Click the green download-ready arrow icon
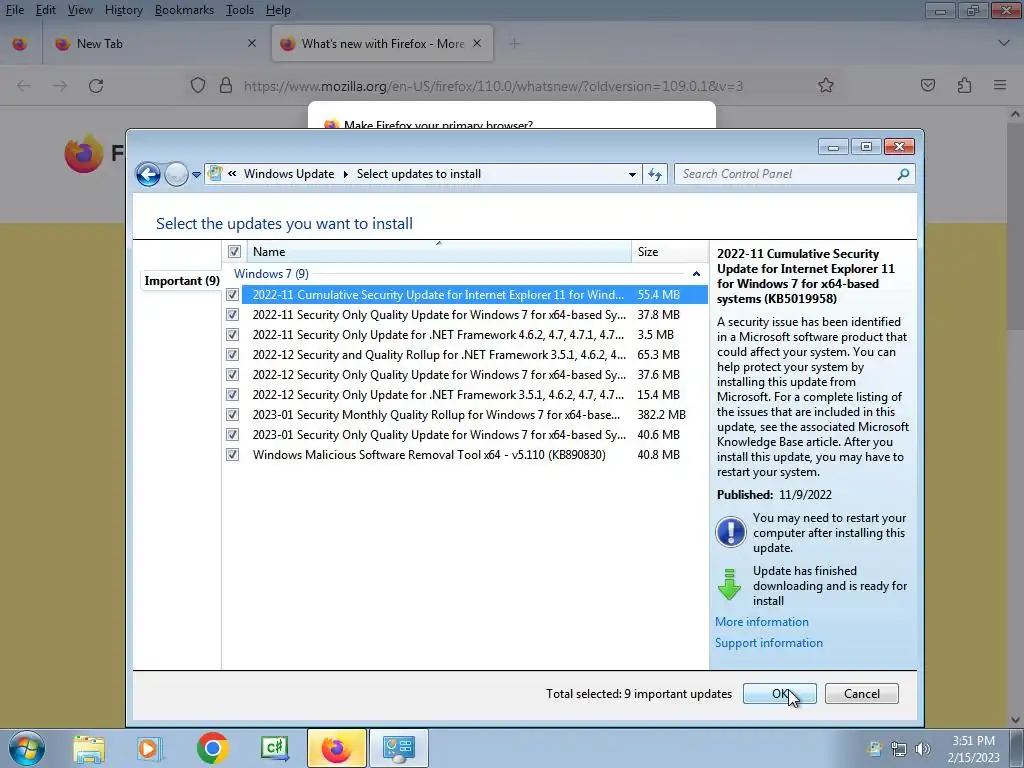1024x768 pixels. tap(729, 584)
